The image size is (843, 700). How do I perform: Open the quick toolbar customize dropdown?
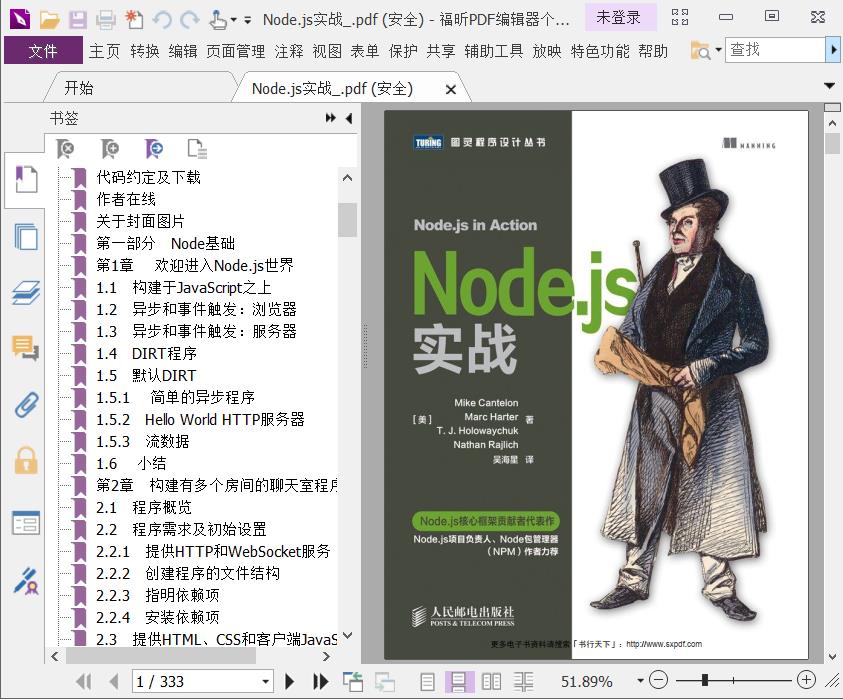coord(247,20)
